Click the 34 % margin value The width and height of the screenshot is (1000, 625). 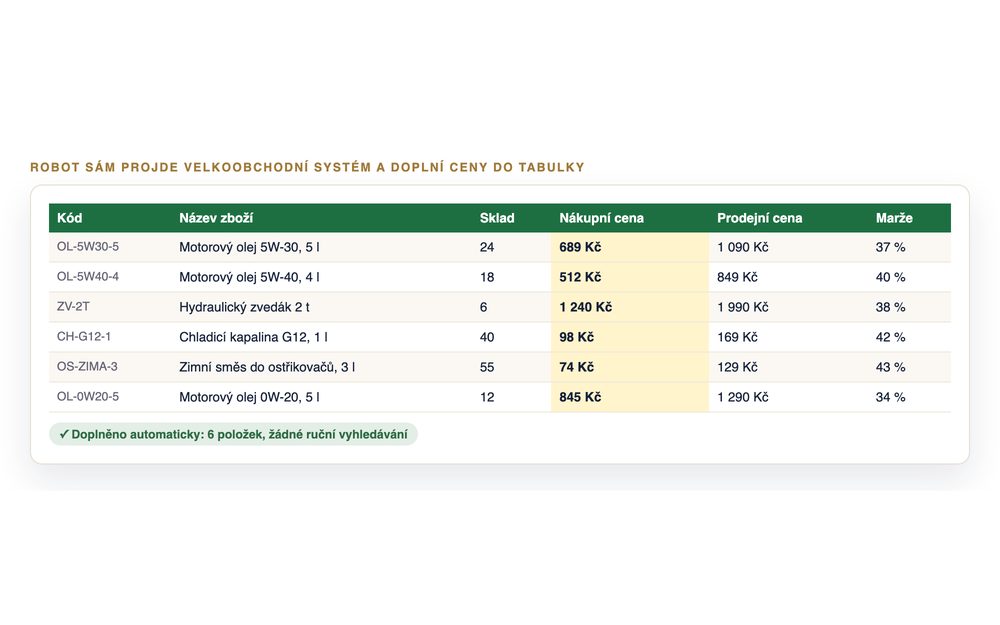pyautogui.click(x=890, y=397)
